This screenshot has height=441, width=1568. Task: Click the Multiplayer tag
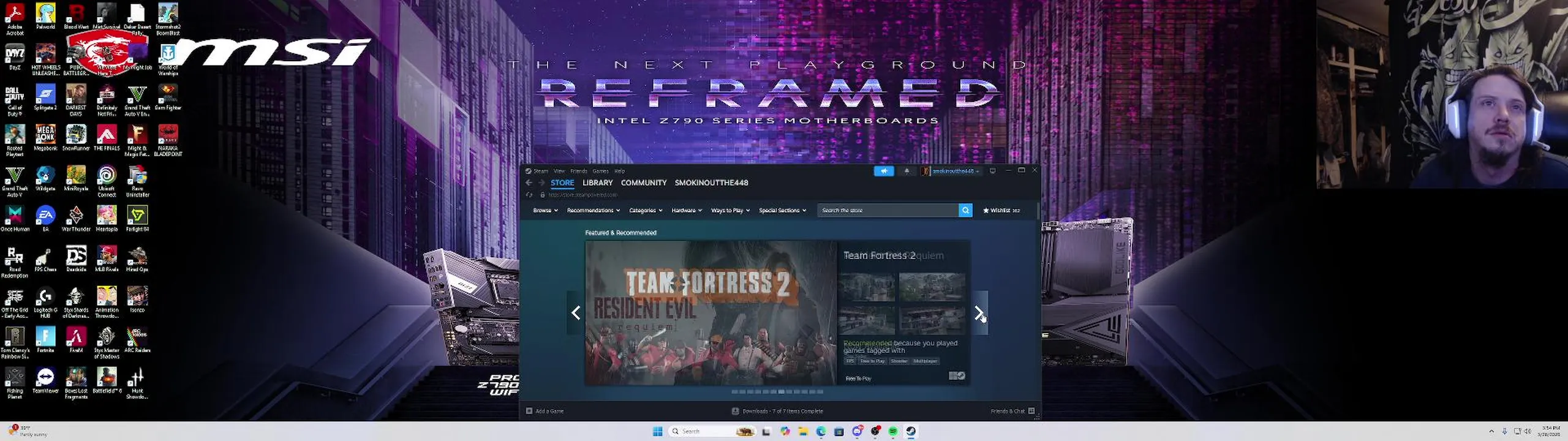pyautogui.click(x=925, y=361)
